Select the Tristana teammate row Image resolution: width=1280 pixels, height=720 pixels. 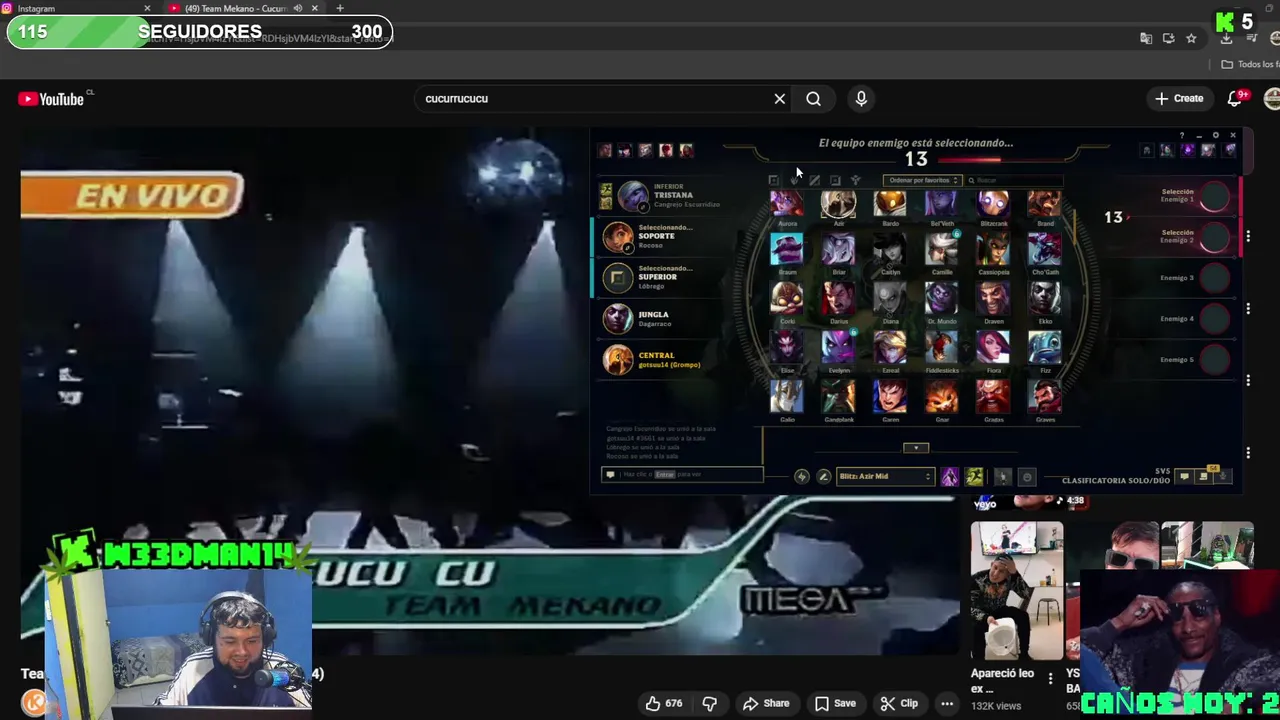(660, 196)
